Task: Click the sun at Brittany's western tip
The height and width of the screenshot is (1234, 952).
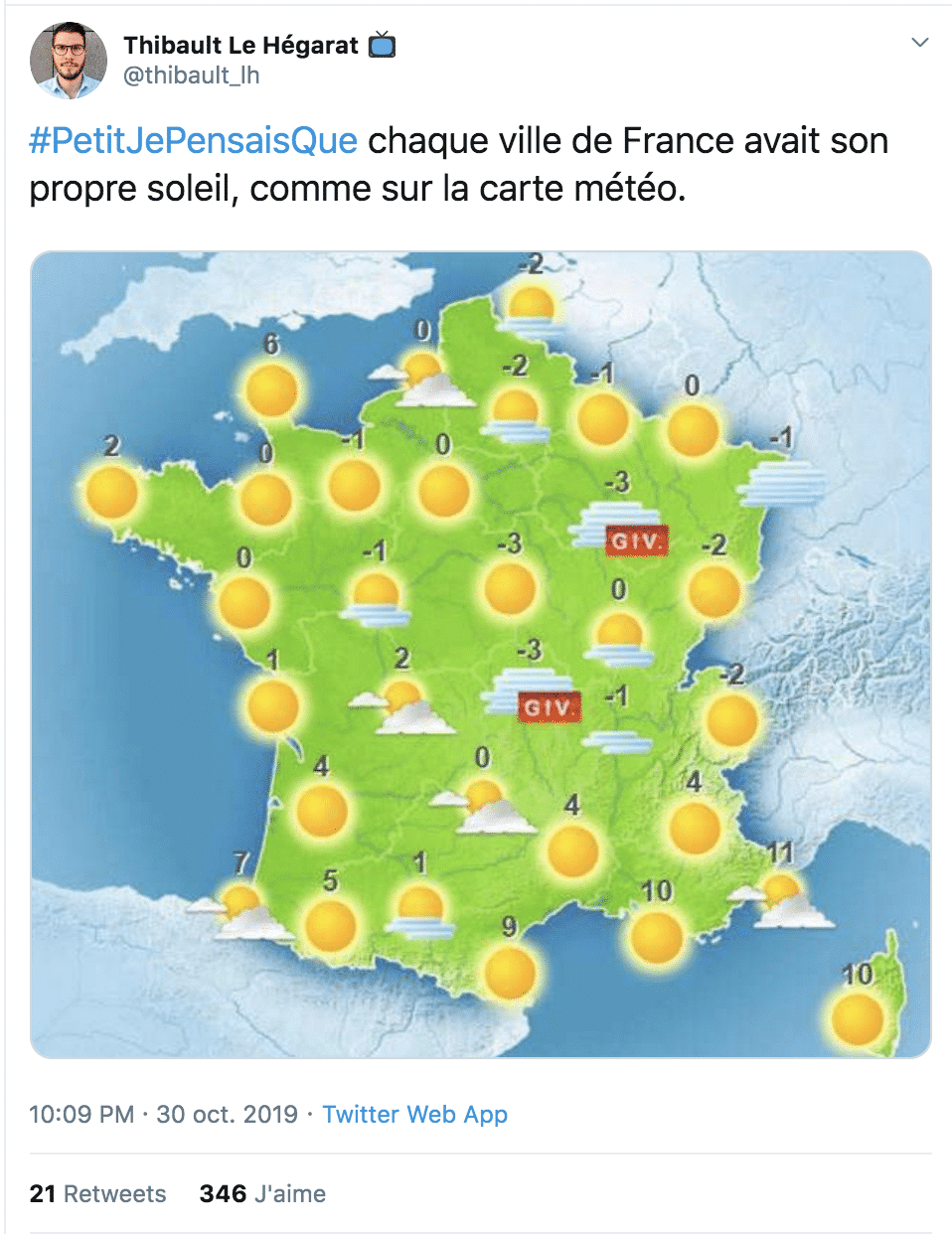Action: click(111, 493)
